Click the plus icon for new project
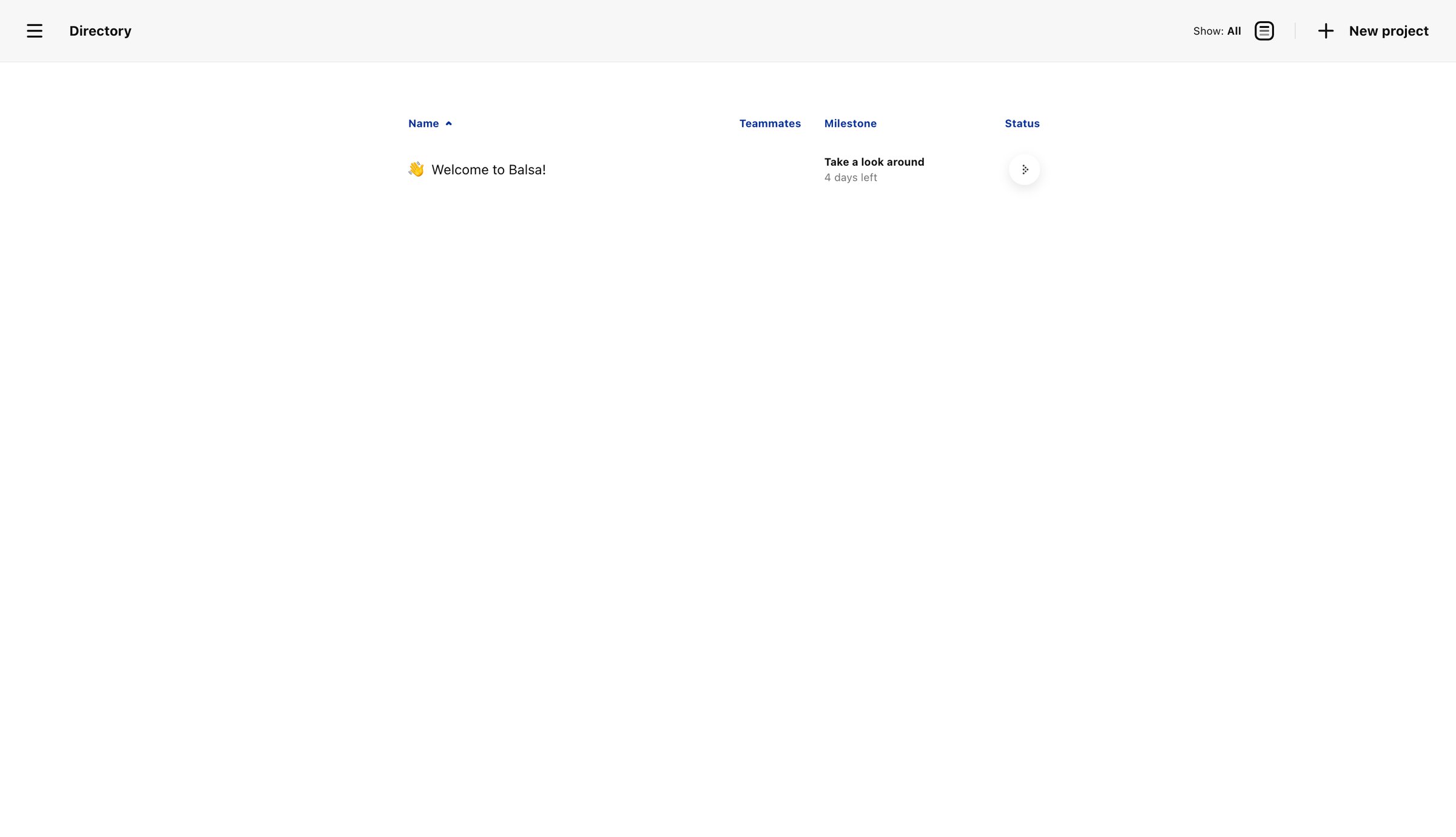The image size is (1456, 837). (1326, 31)
